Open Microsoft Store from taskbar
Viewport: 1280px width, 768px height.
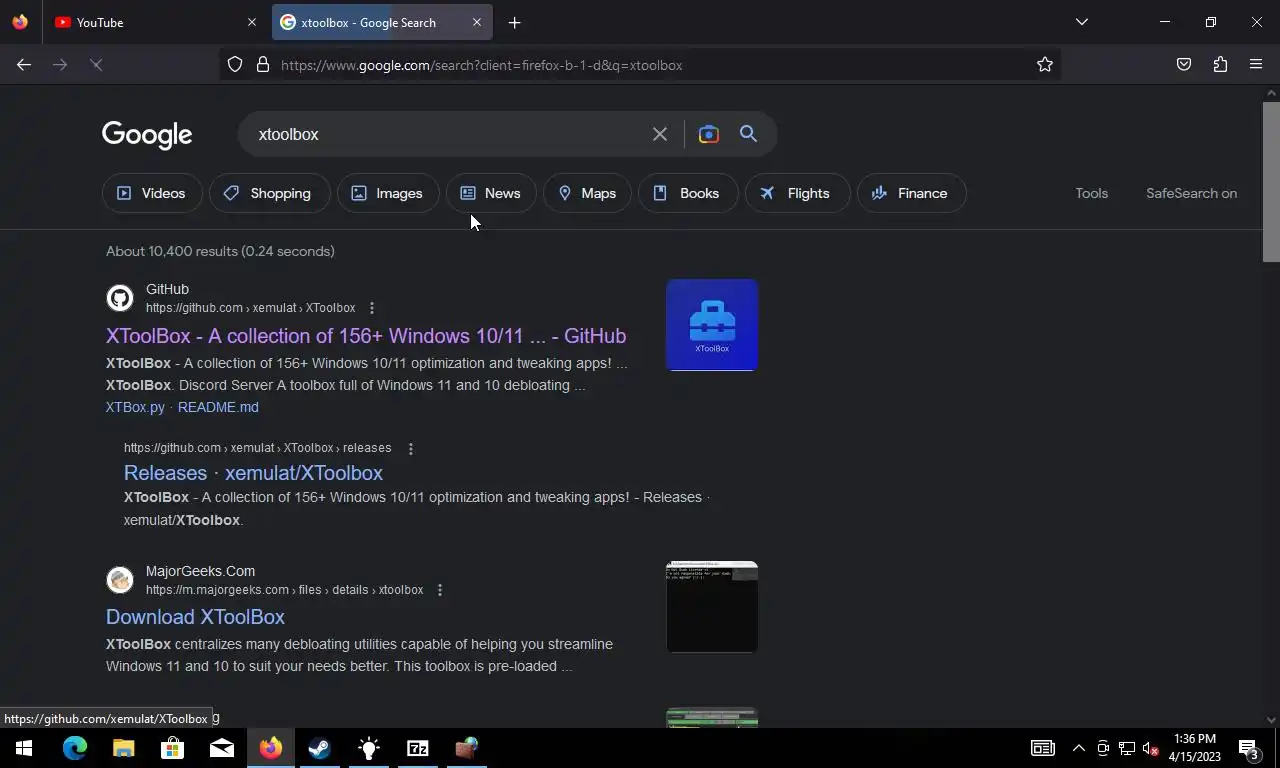click(x=172, y=748)
